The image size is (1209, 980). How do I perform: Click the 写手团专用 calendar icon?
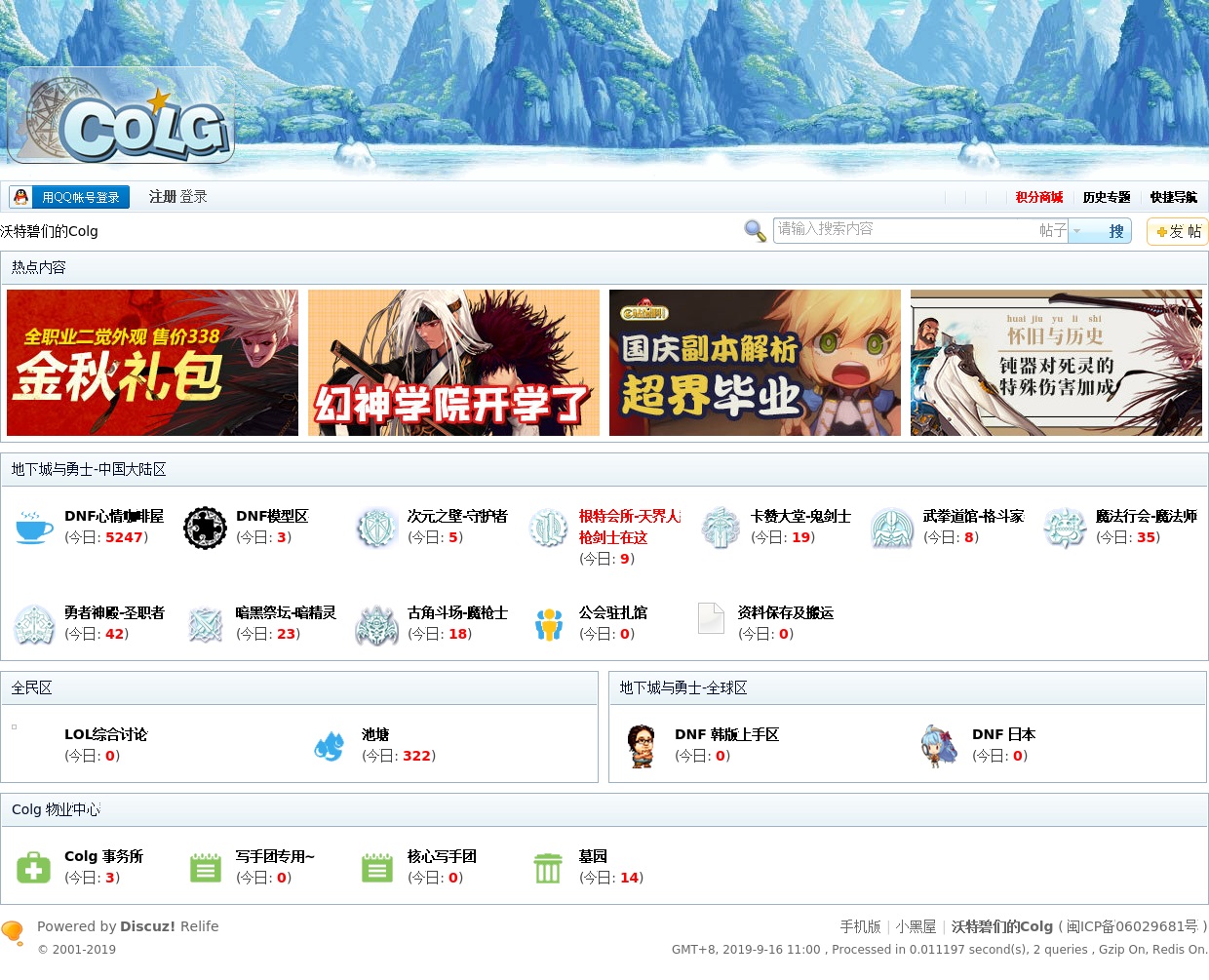click(x=205, y=868)
